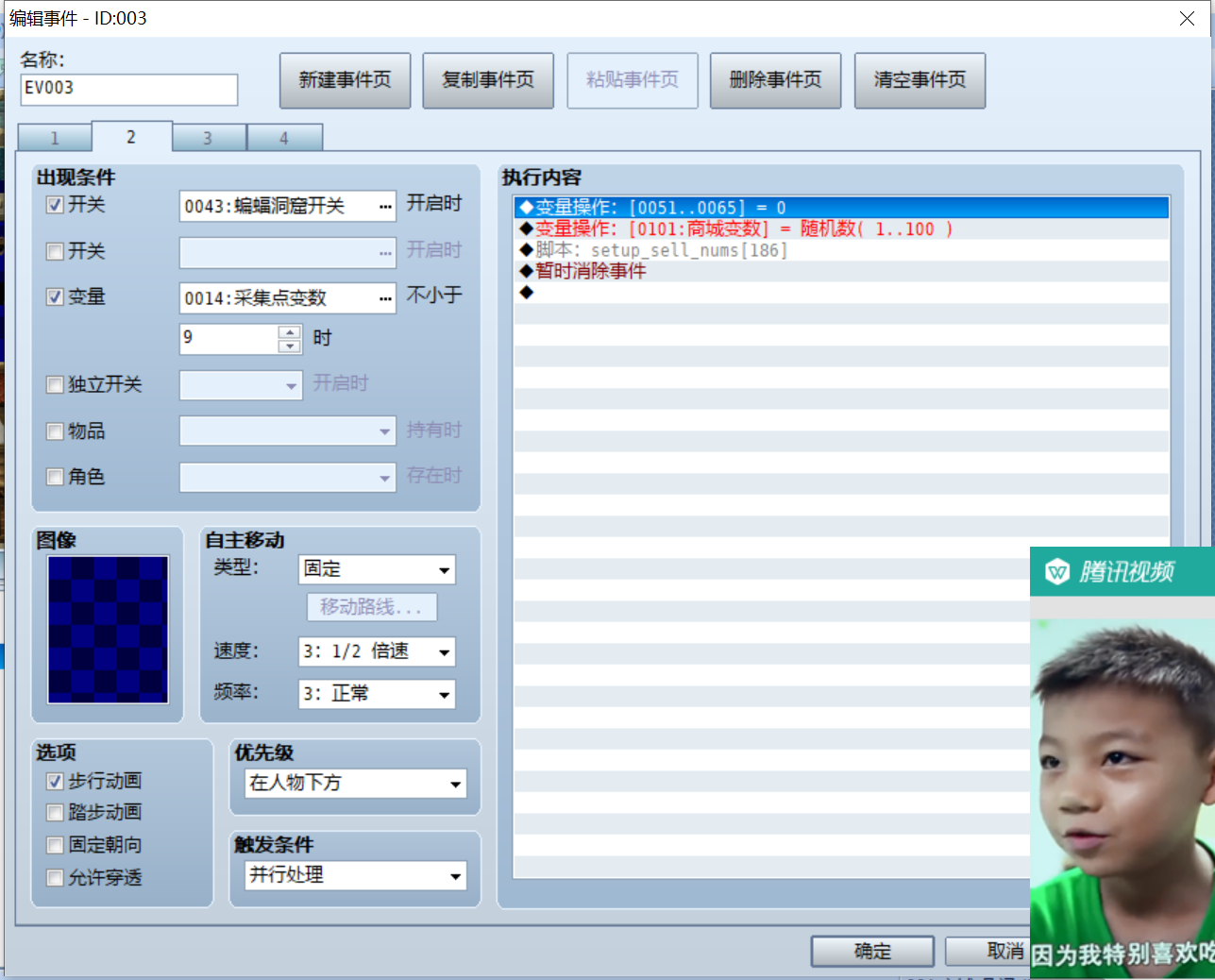Open the 独立开关 dropdown
The image size is (1215, 980).
(x=241, y=385)
